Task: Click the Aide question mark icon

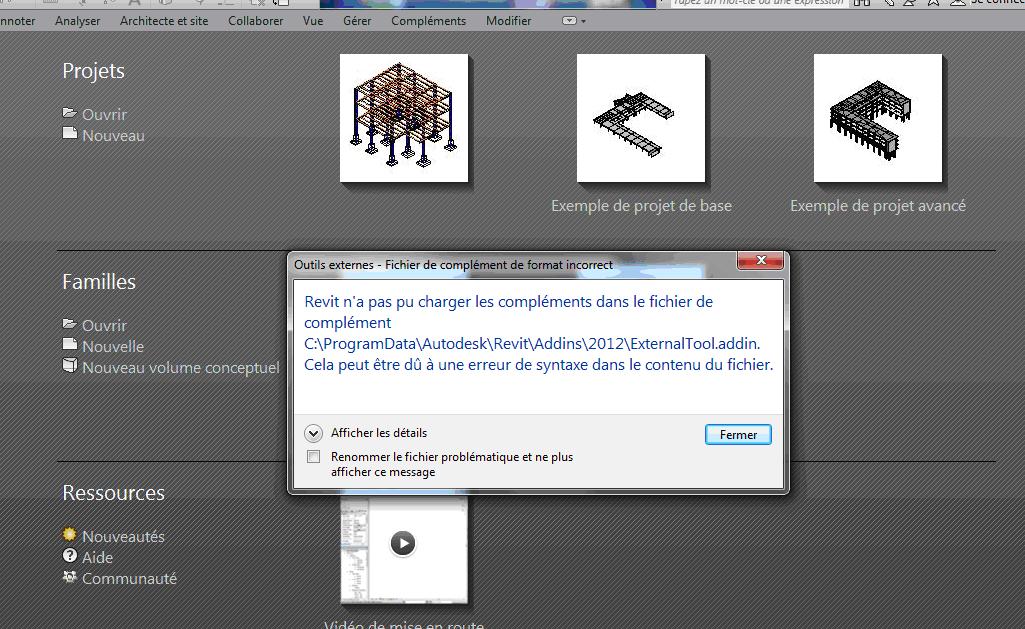Action: (x=69, y=556)
